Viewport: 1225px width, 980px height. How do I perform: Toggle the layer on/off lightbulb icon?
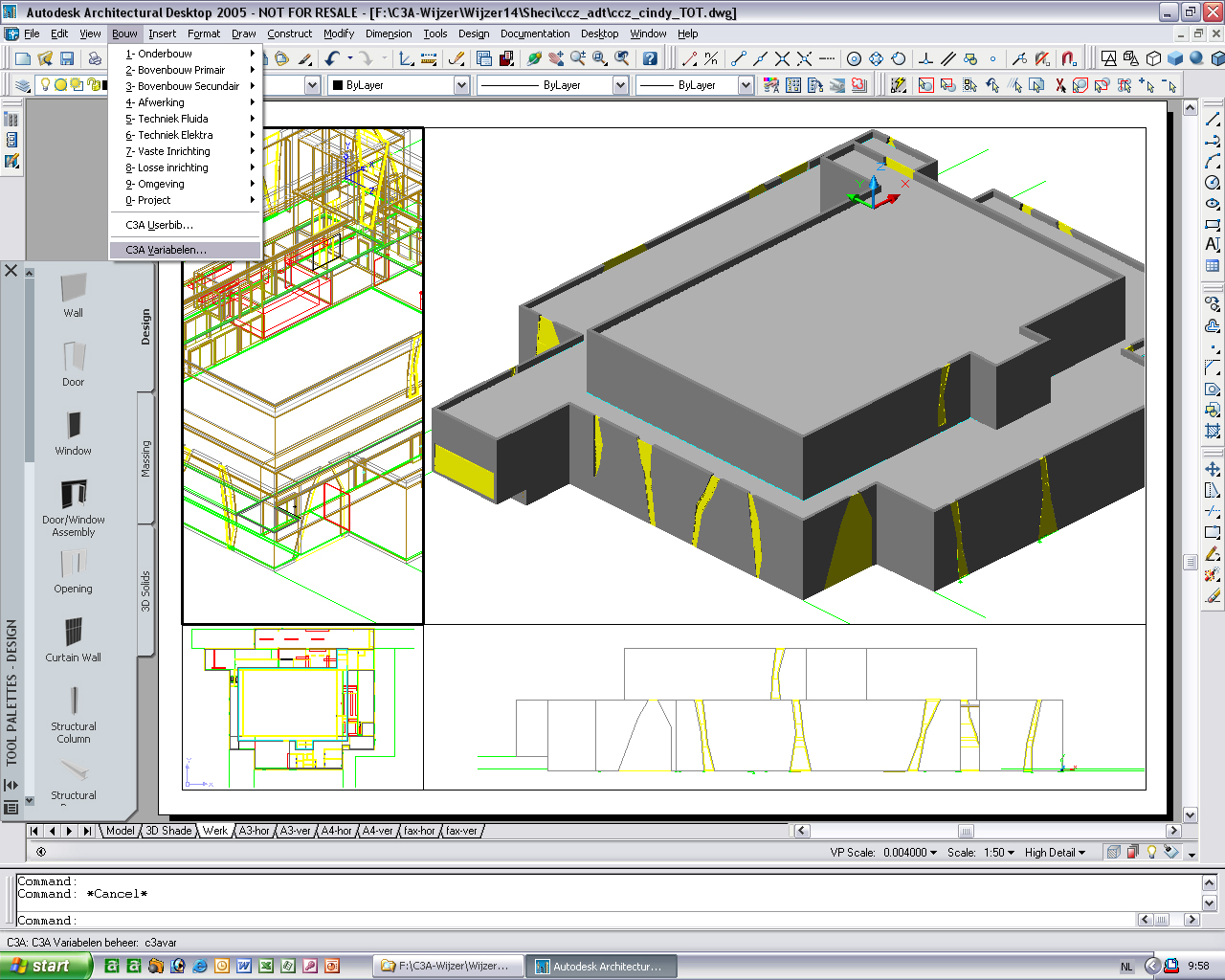tap(44, 84)
